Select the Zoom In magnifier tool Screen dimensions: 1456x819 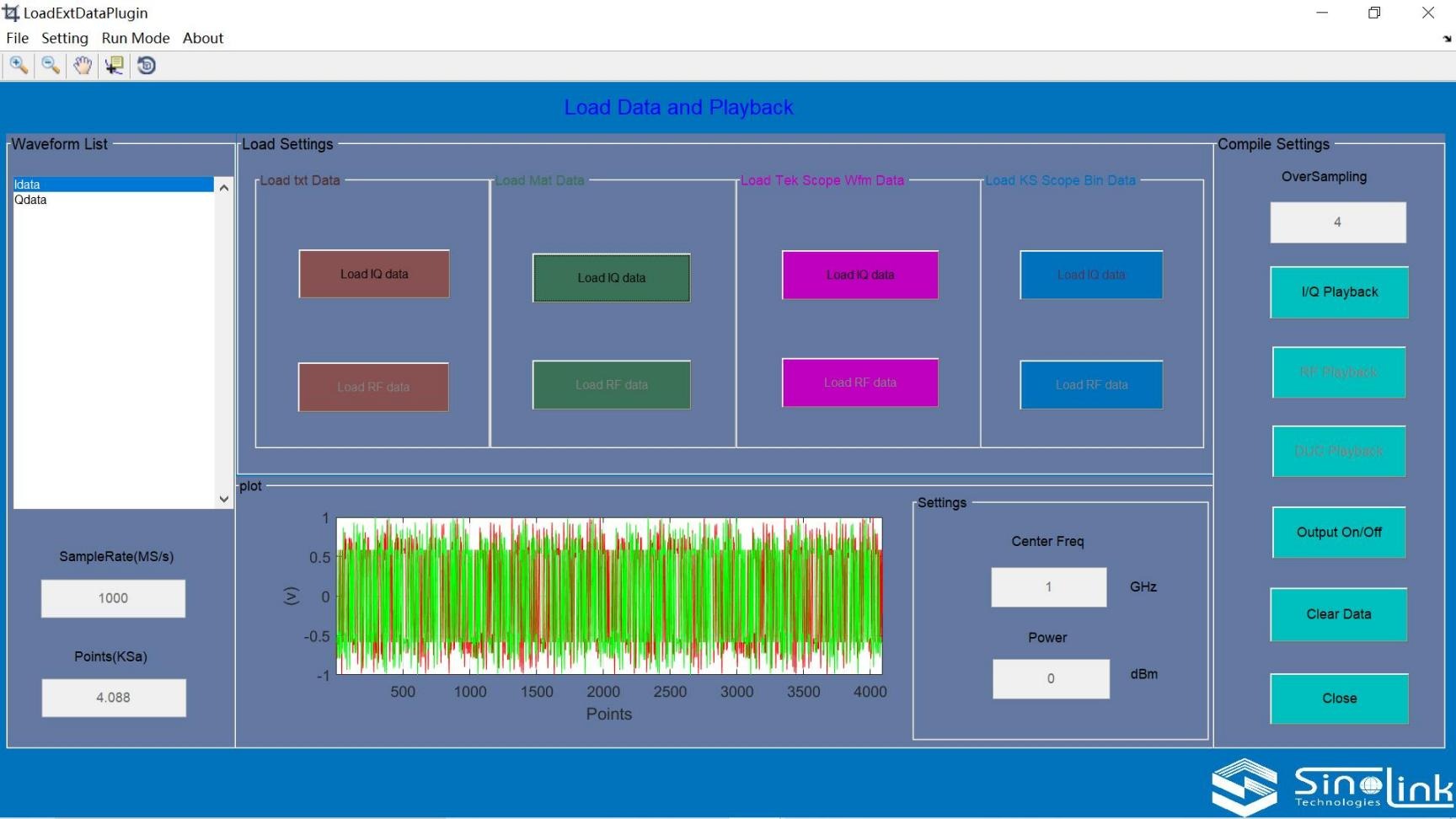[19, 66]
